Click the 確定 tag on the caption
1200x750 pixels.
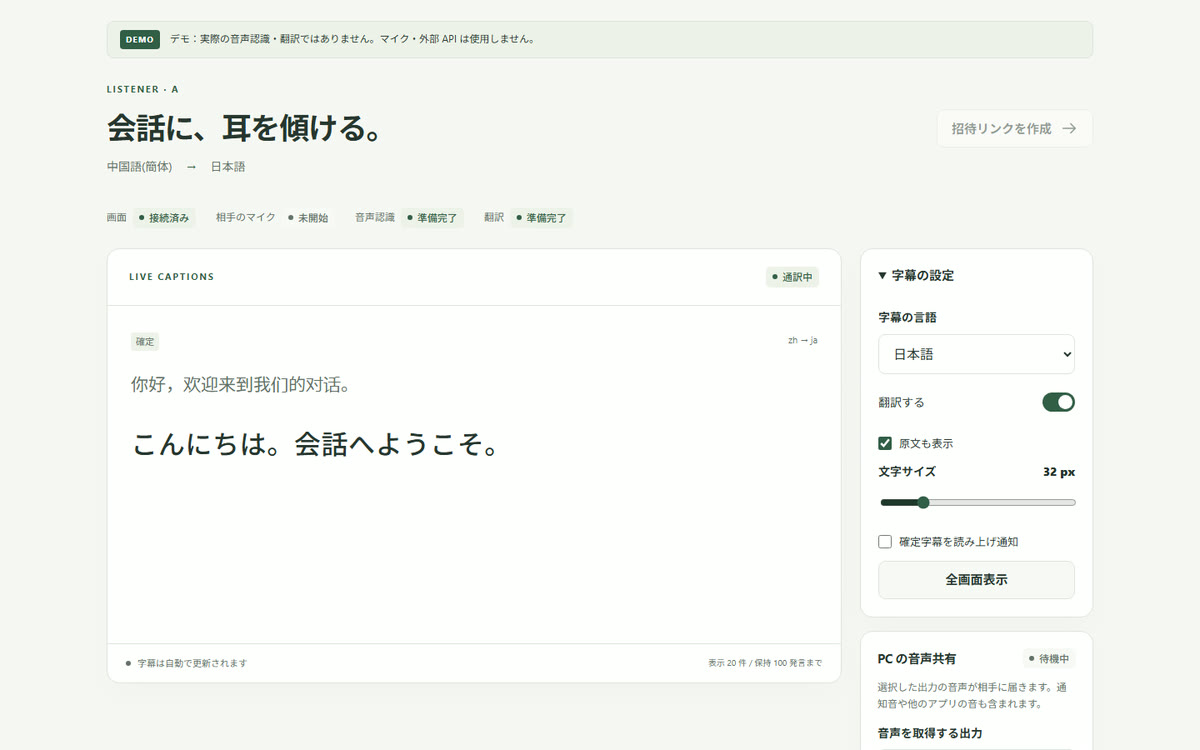click(x=145, y=342)
